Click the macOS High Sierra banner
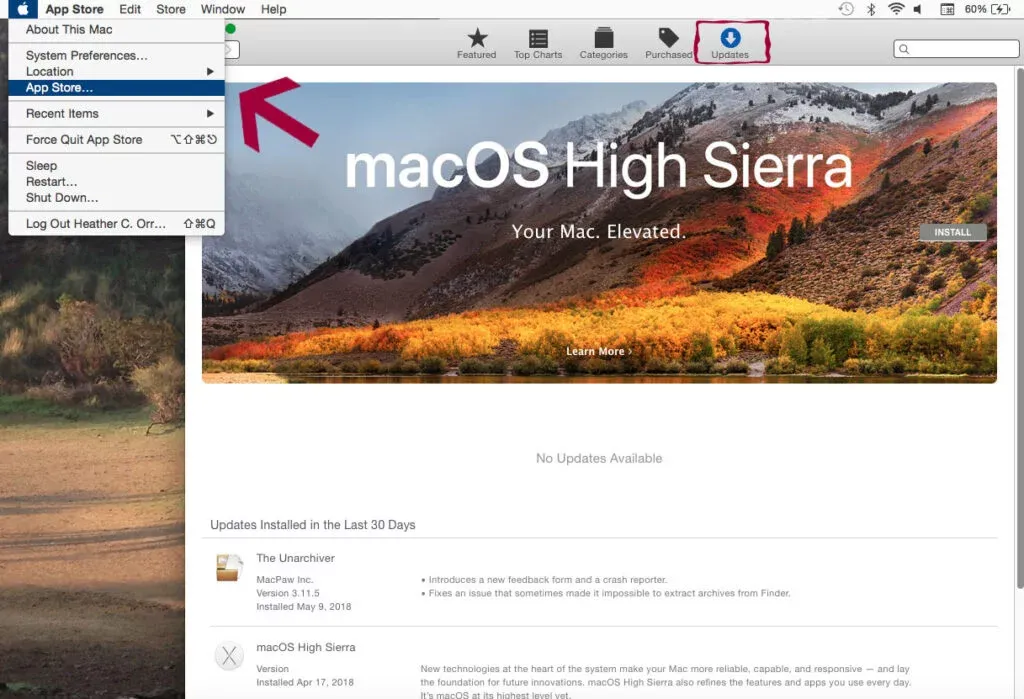This screenshot has height=699, width=1024. point(599,233)
